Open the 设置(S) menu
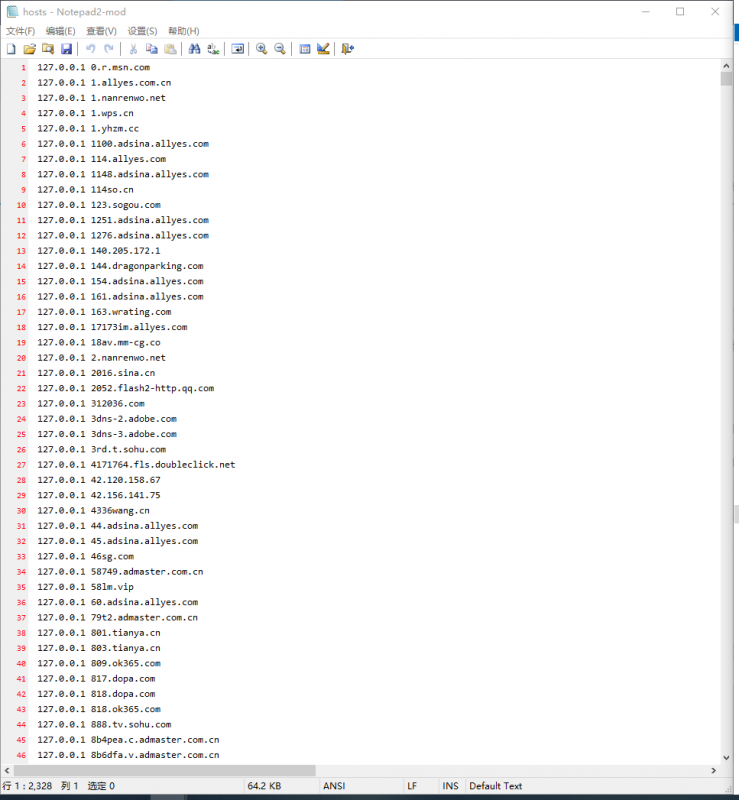Screen dimensions: 739x800 (142, 31)
